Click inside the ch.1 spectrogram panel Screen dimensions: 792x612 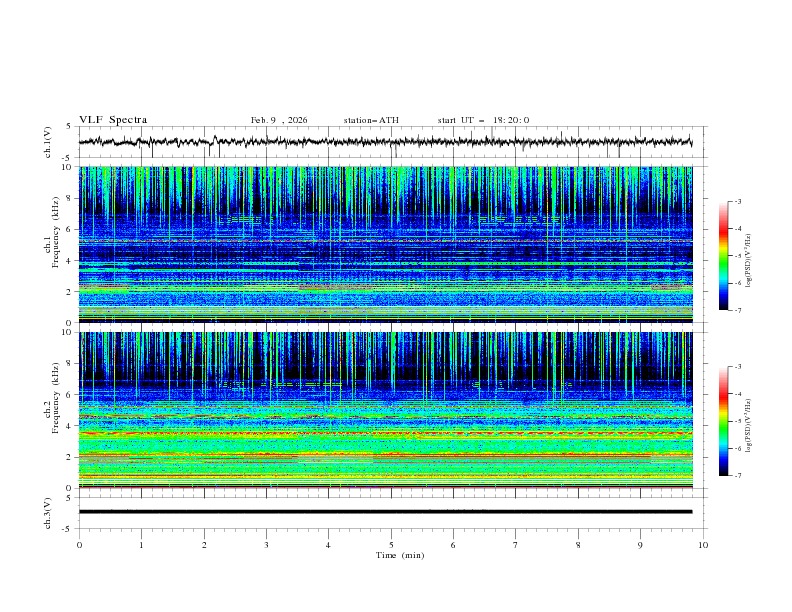point(390,245)
